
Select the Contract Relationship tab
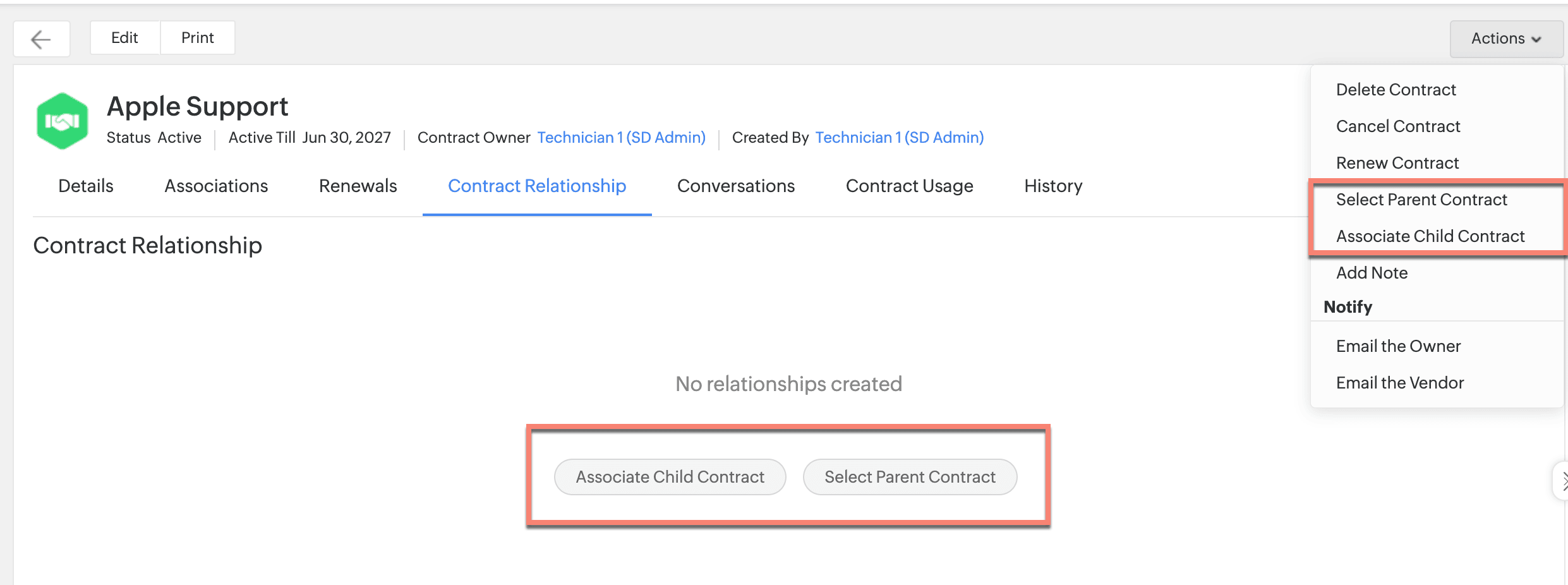click(536, 186)
